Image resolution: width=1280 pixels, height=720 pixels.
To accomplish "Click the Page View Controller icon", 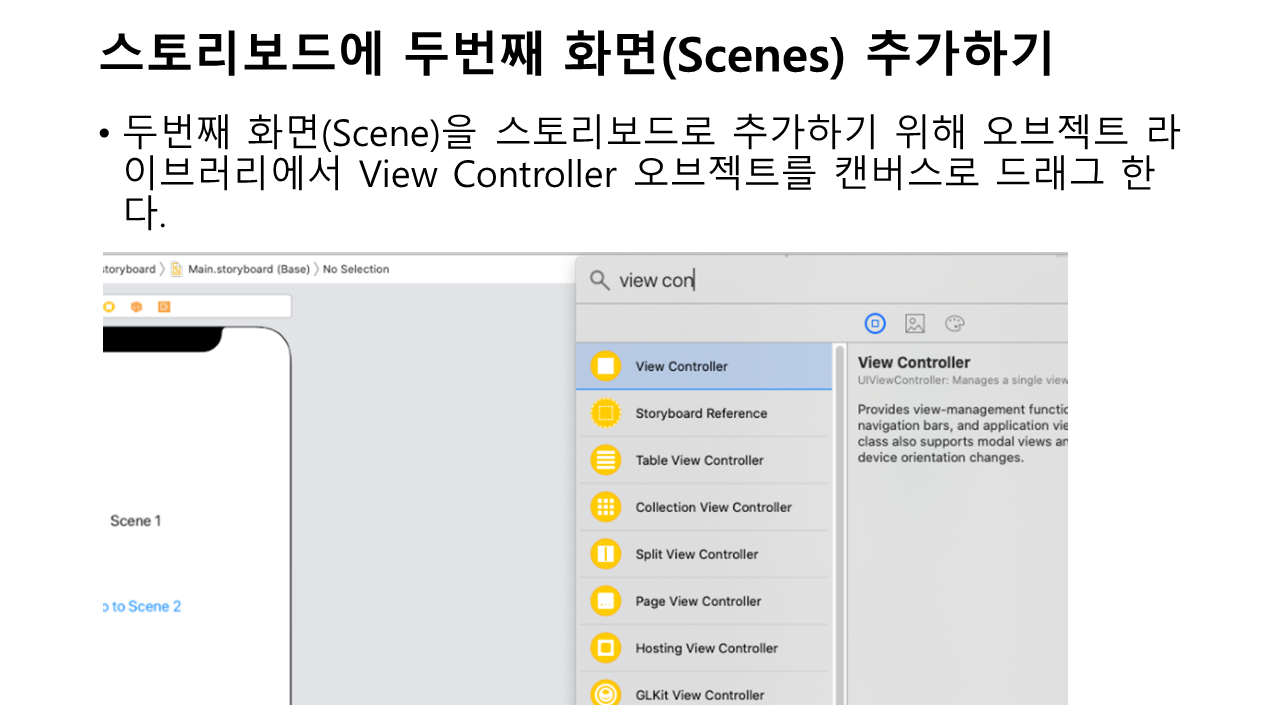I will click(605, 601).
